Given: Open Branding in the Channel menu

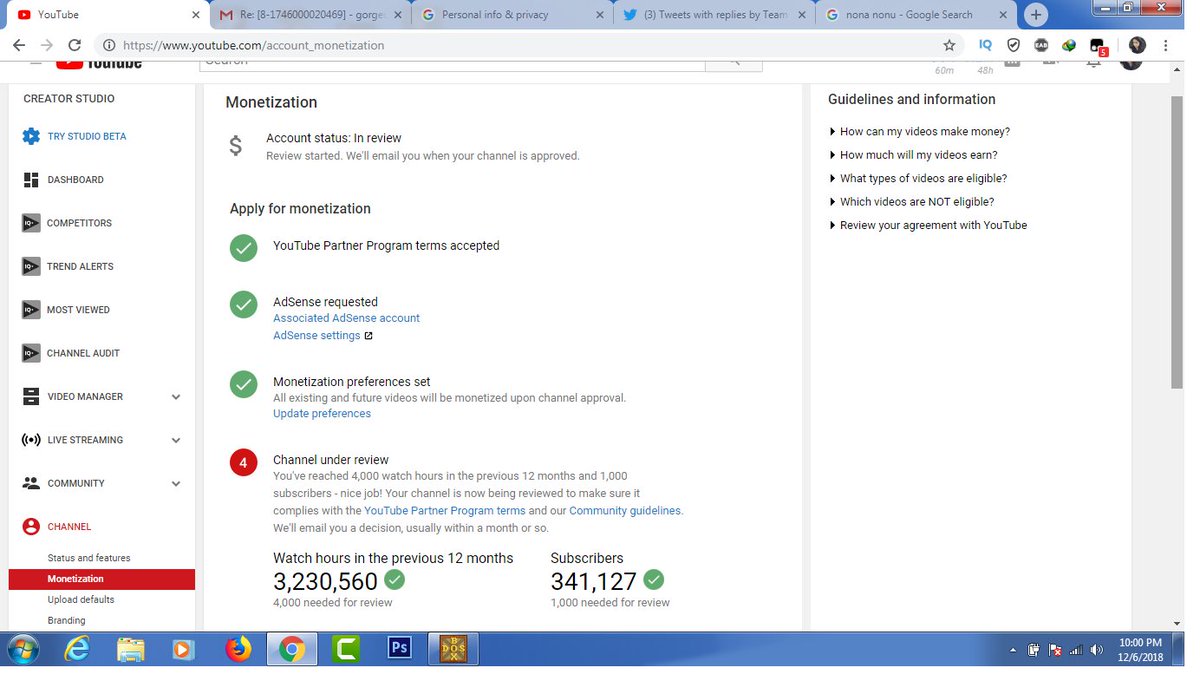Looking at the screenshot, I should click(66, 621).
